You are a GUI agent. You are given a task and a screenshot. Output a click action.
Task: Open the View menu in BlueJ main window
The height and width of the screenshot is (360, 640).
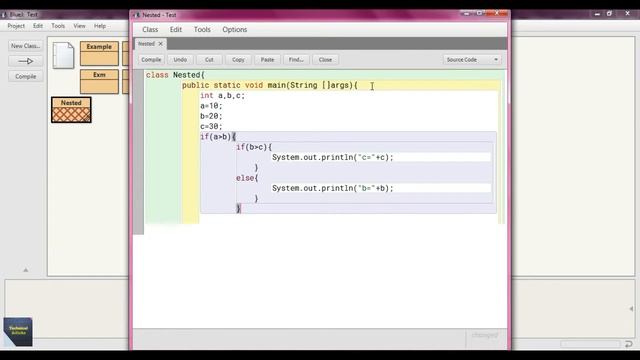[x=79, y=26]
